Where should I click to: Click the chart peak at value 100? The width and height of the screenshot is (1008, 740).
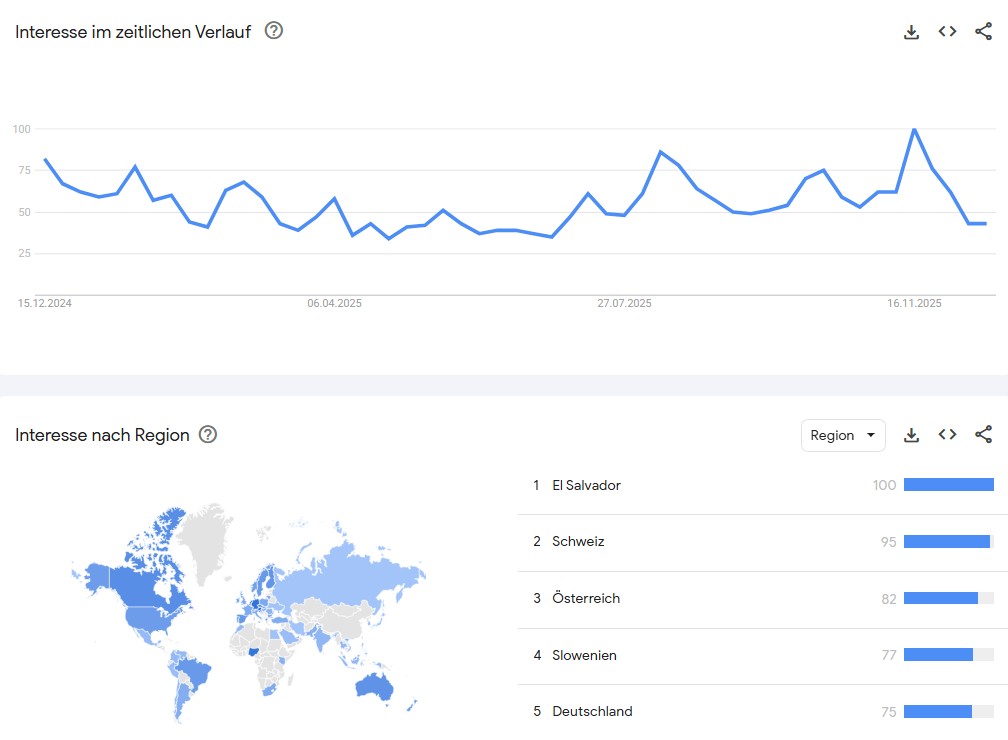click(x=914, y=129)
